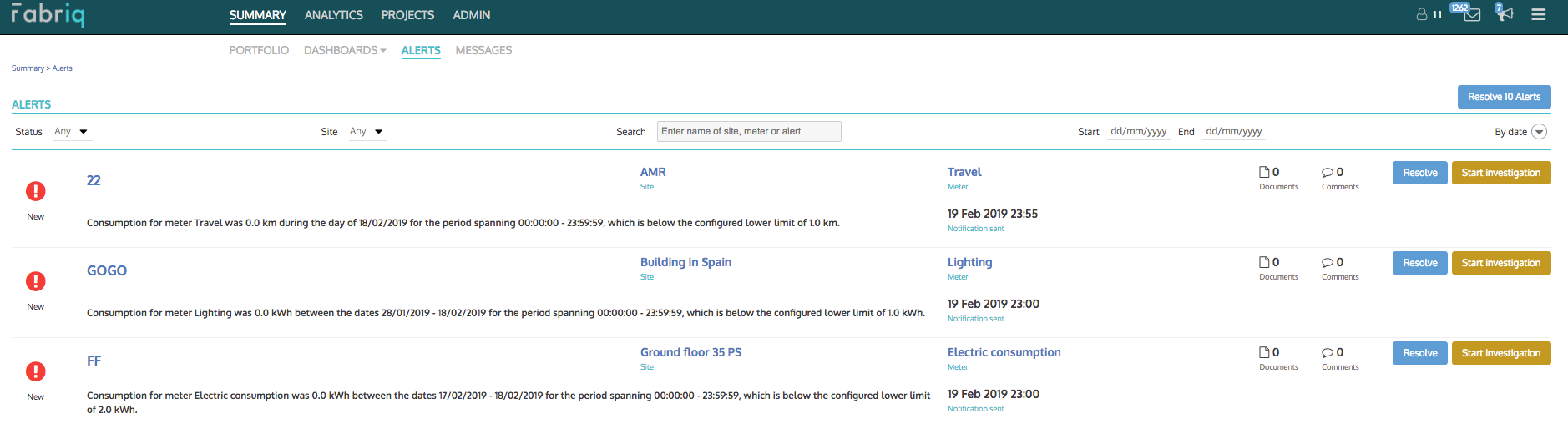The height and width of the screenshot is (424, 1568).
Task: Start investigation for FF alert
Action: pyautogui.click(x=1501, y=353)
